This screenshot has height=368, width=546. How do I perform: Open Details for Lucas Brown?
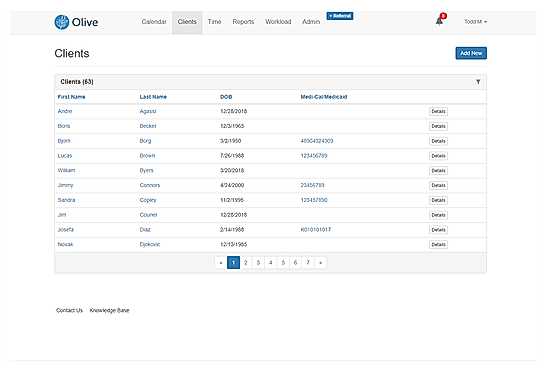point(438,156)
